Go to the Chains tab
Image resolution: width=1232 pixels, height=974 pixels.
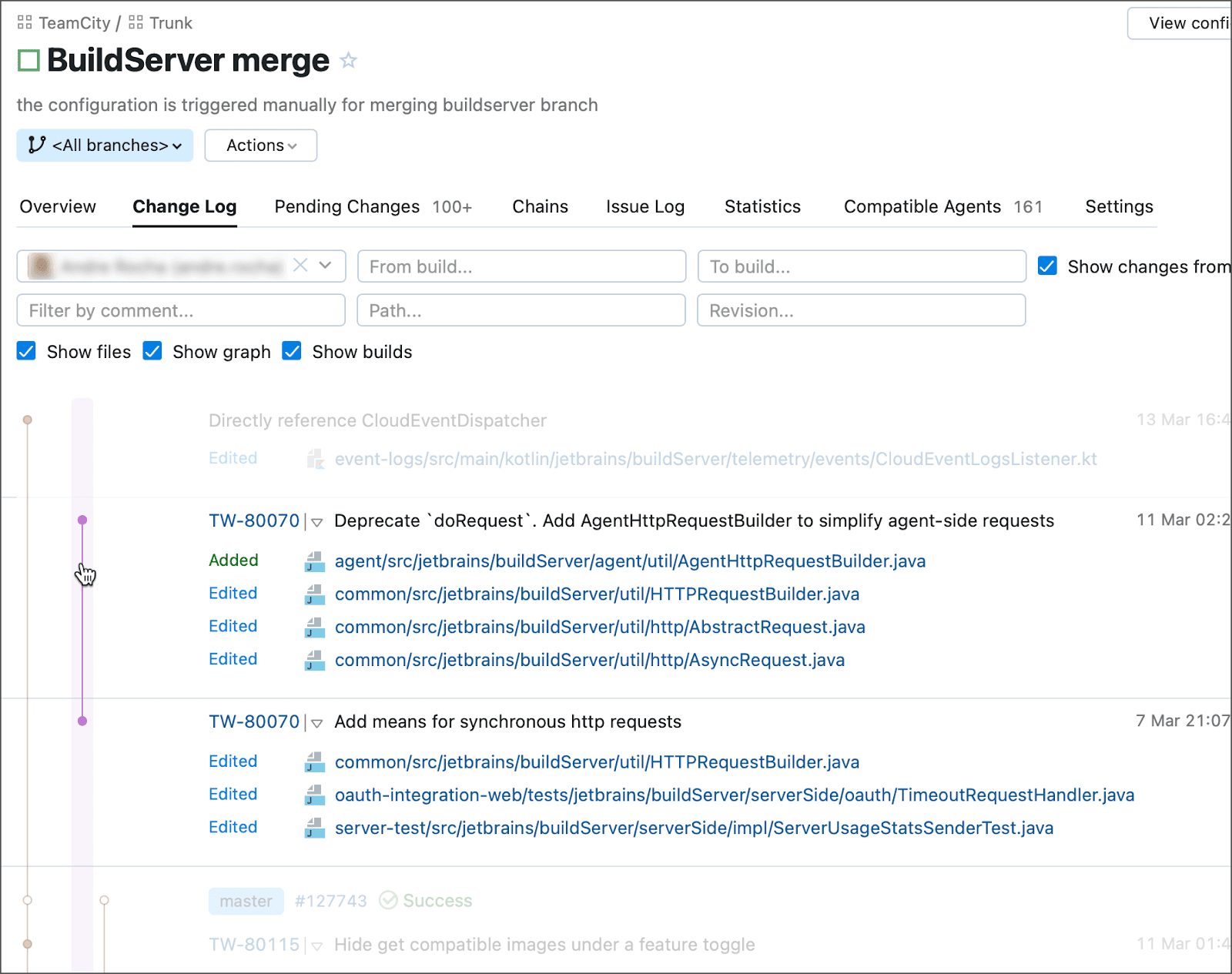541,206
